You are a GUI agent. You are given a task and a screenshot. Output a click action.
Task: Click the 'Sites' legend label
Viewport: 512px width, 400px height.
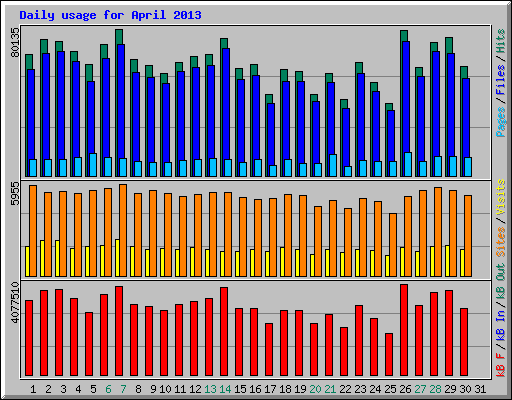pyautogui.click(x=501, y=242)
